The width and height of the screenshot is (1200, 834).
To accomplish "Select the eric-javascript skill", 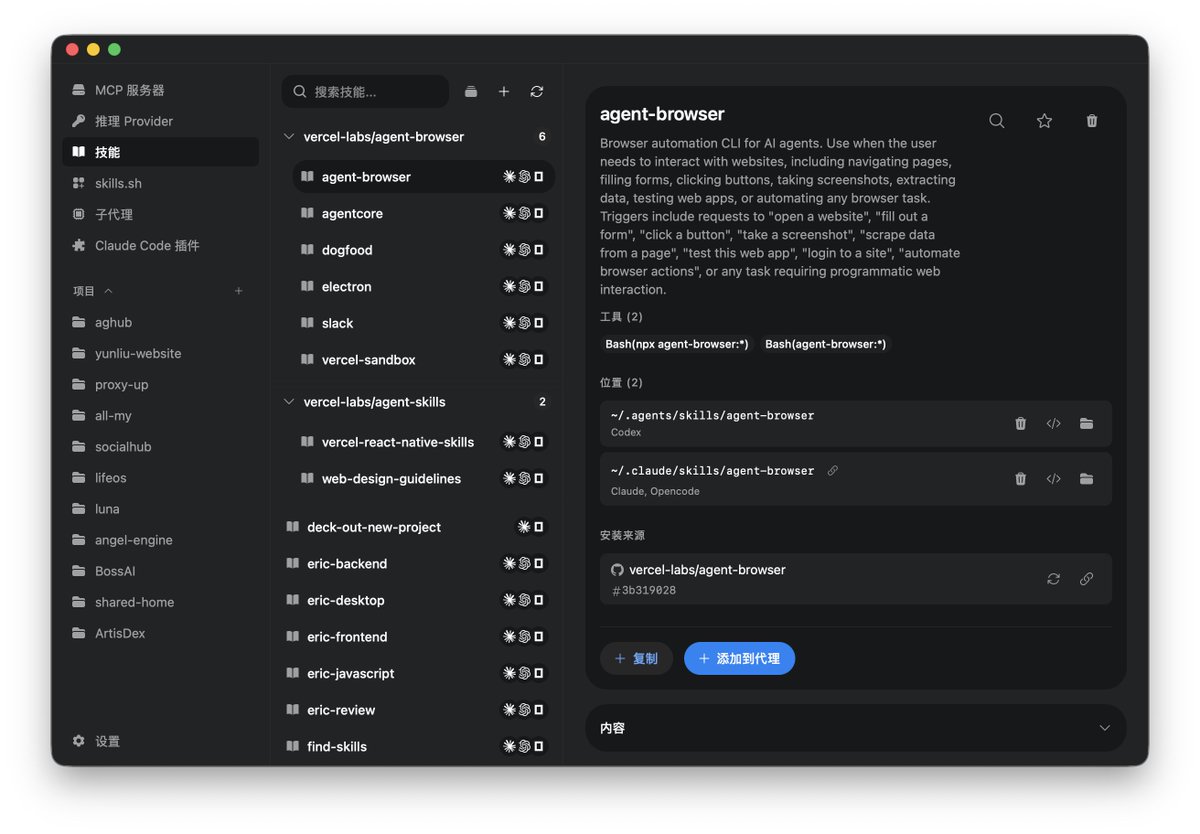I will (416, 673).
